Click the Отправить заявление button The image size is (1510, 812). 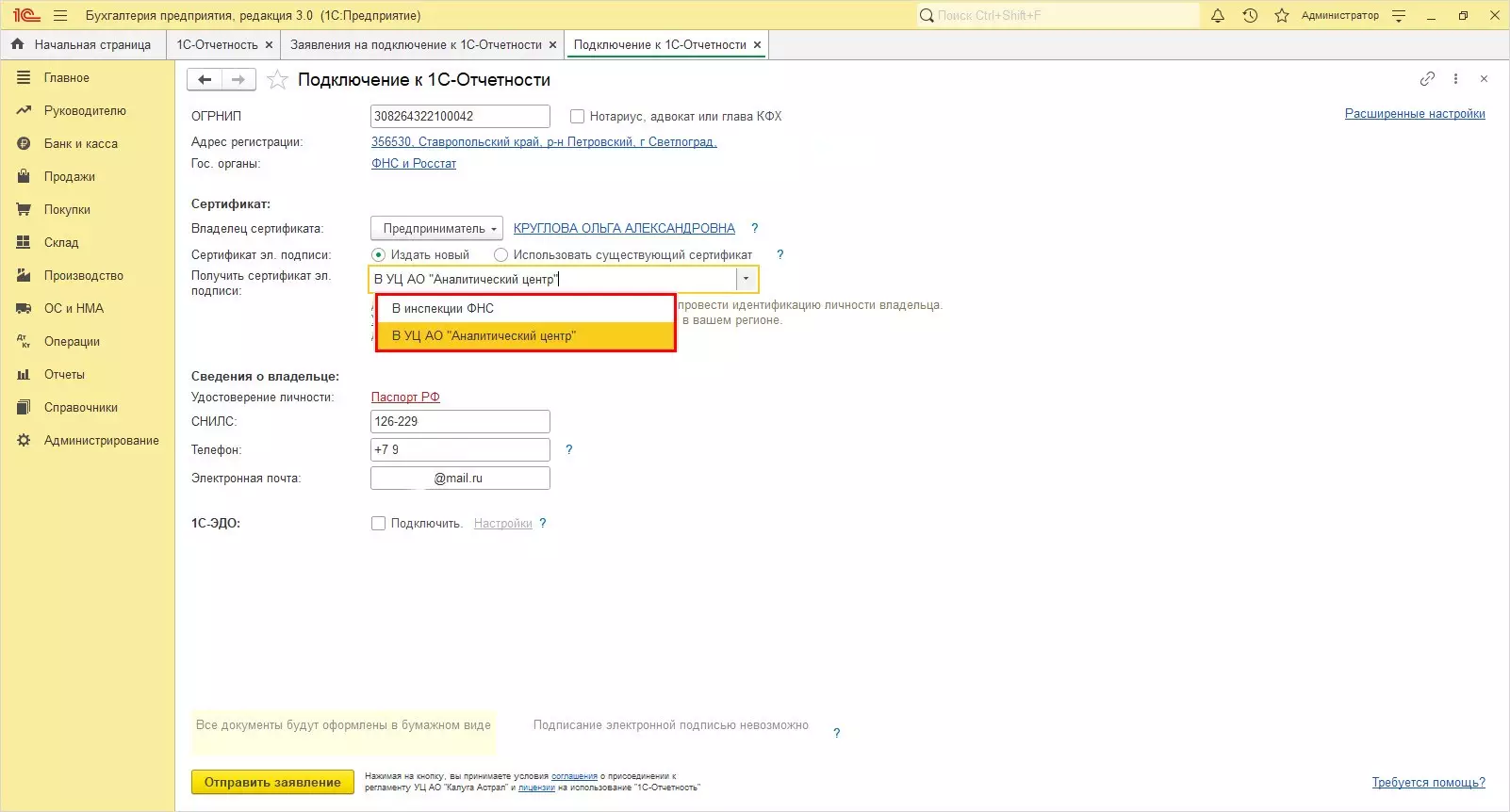point(272,782)
